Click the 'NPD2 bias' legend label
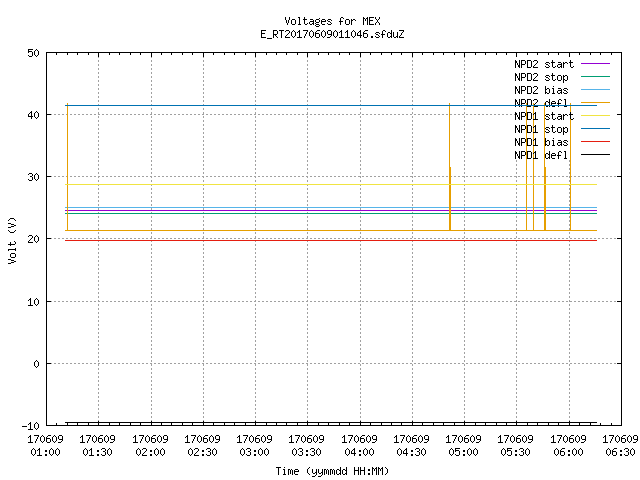 (541, 90)
